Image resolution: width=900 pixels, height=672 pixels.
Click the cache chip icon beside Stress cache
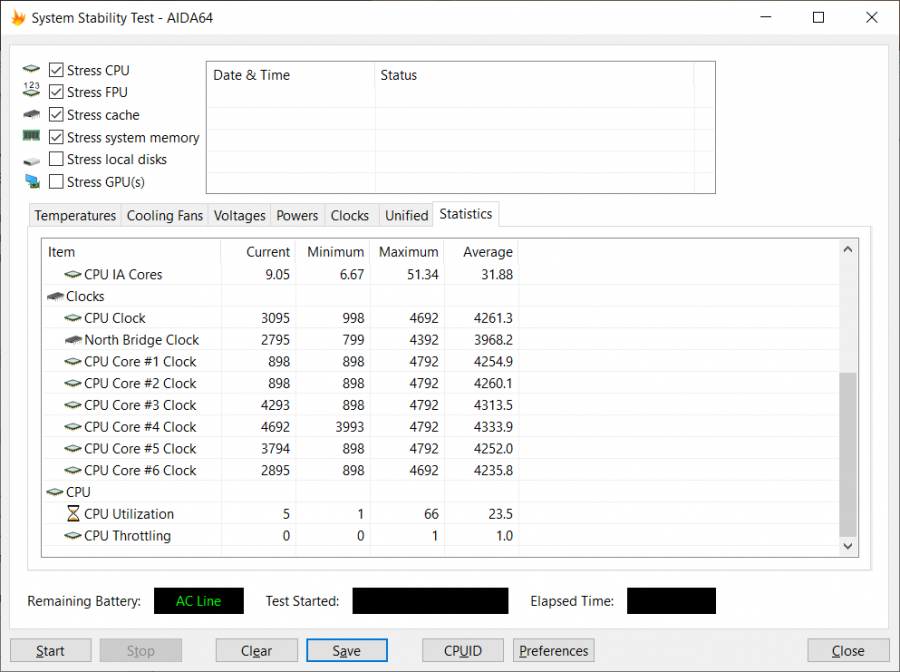point(32,115)
